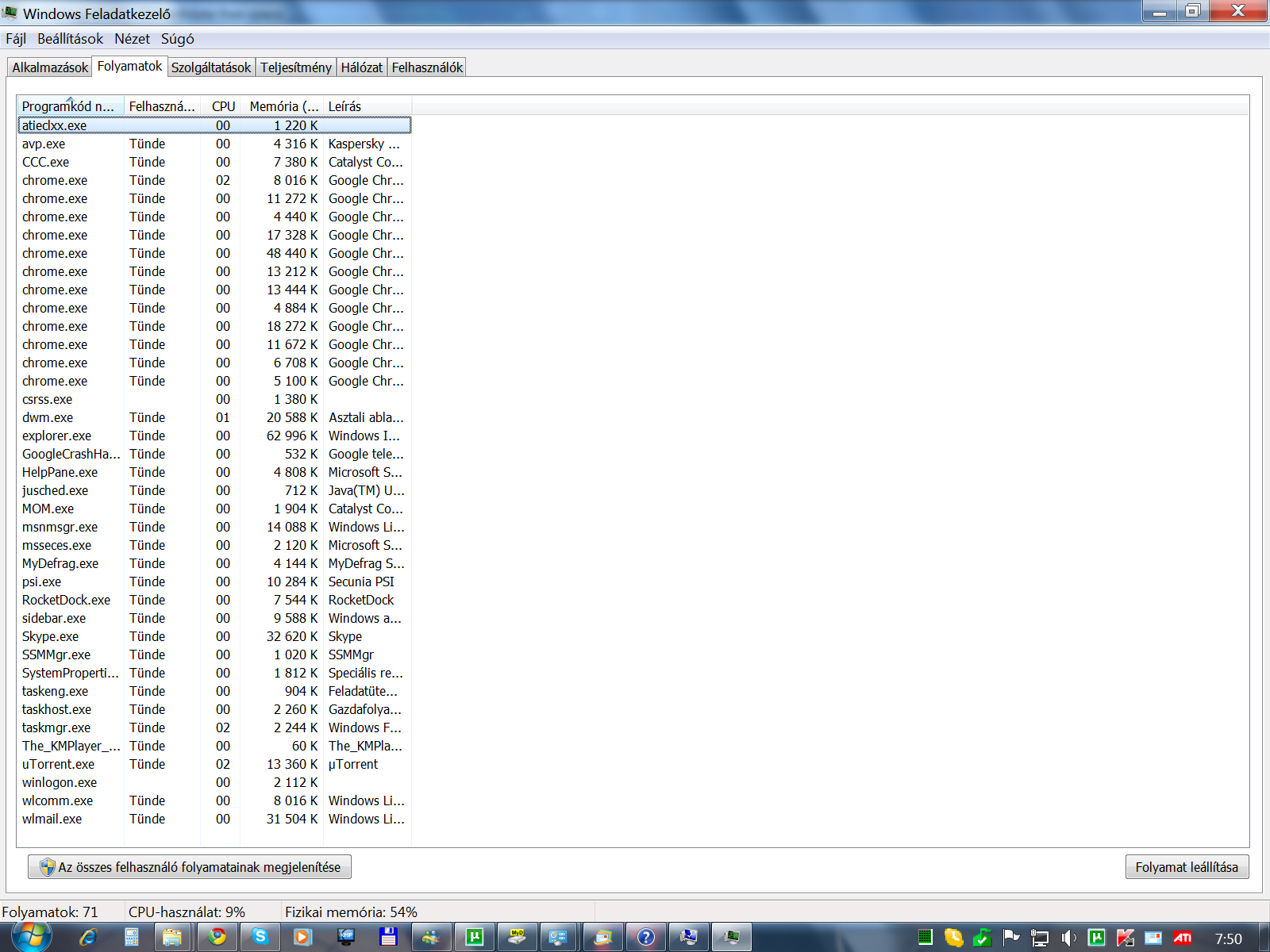This screenshot has width=1270, height=952.
Task: Switch to Windows Live Mail taskbar button
Action: tap(602, 937)
